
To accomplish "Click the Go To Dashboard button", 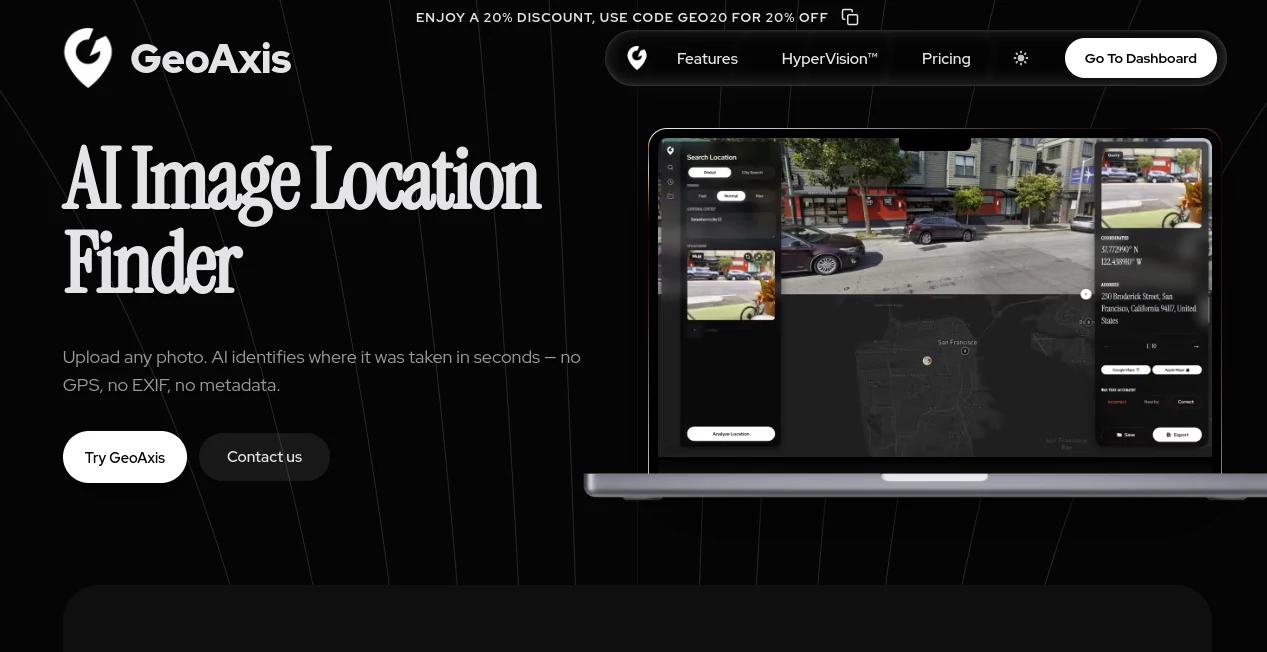I will (x=1140, y=58).
